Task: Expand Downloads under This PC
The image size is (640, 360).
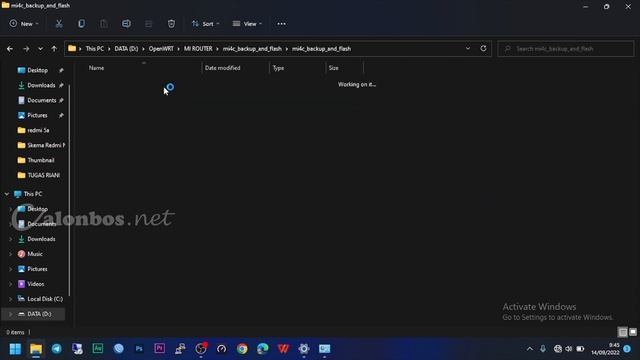Action: pyautogui.click(x=11, y=239)
